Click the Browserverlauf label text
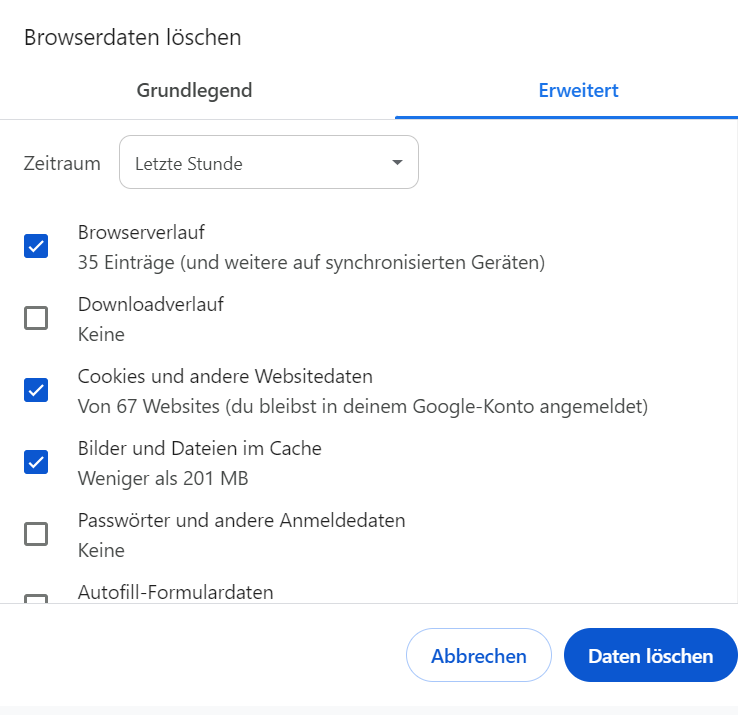Image resolution: width=738 pixels, height=715 pixels. [141, 233]
